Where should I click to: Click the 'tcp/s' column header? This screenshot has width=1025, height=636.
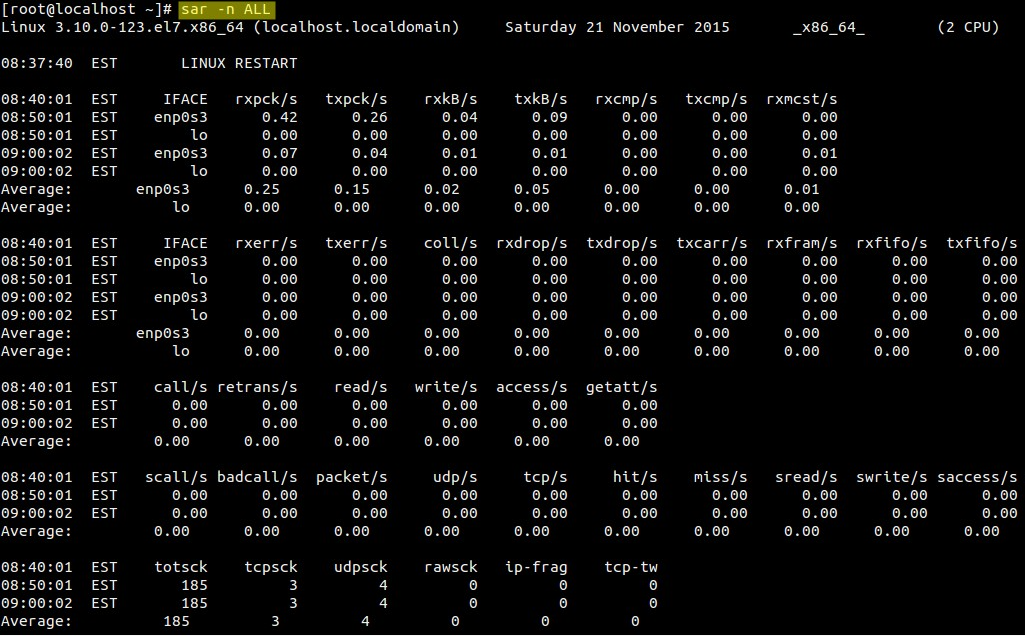pyautogui.click(x=545, y=477)
